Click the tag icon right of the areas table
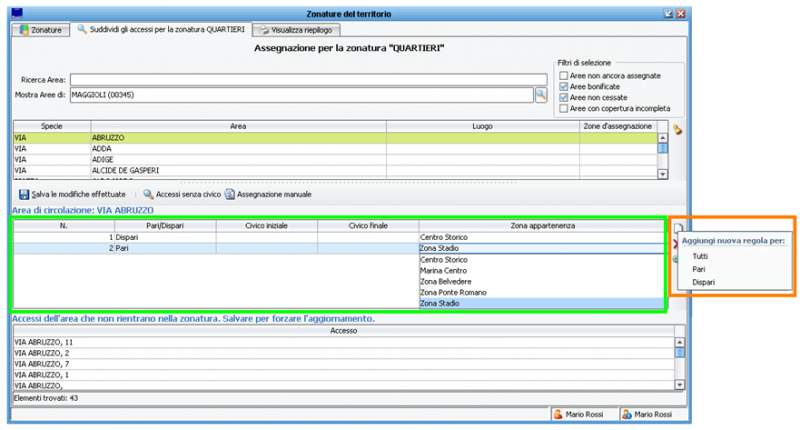This screenshot has width=800, height=430. pos(679,129)
